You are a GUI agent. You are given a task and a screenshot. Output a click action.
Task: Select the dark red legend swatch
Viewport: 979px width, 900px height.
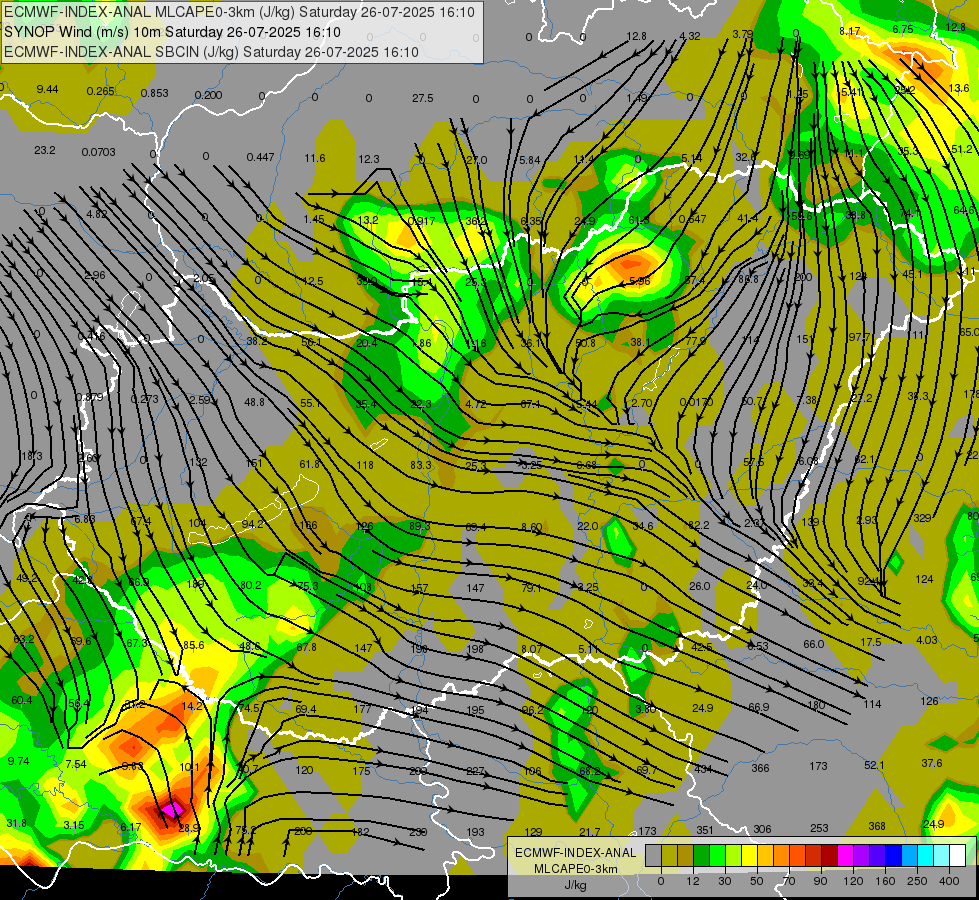point(829,855)
